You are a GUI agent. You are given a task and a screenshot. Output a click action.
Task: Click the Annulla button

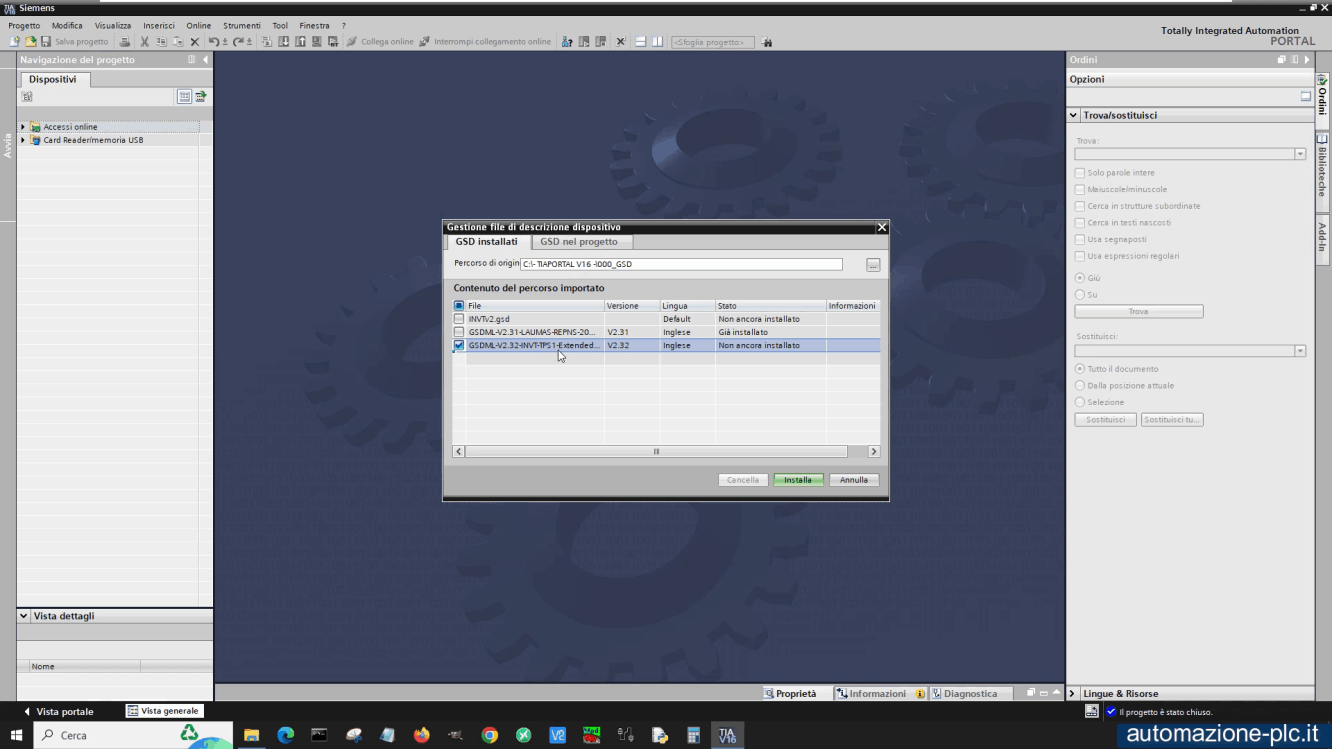854,480
